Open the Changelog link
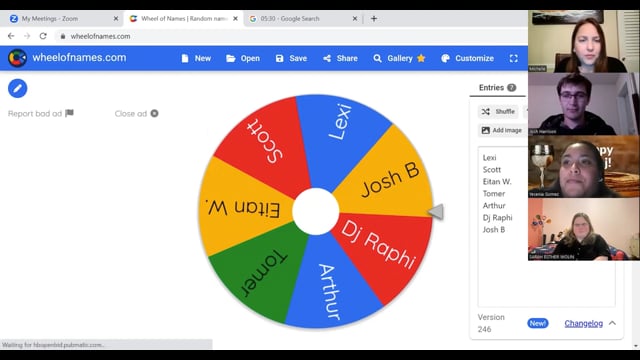 tap(584, 323)
